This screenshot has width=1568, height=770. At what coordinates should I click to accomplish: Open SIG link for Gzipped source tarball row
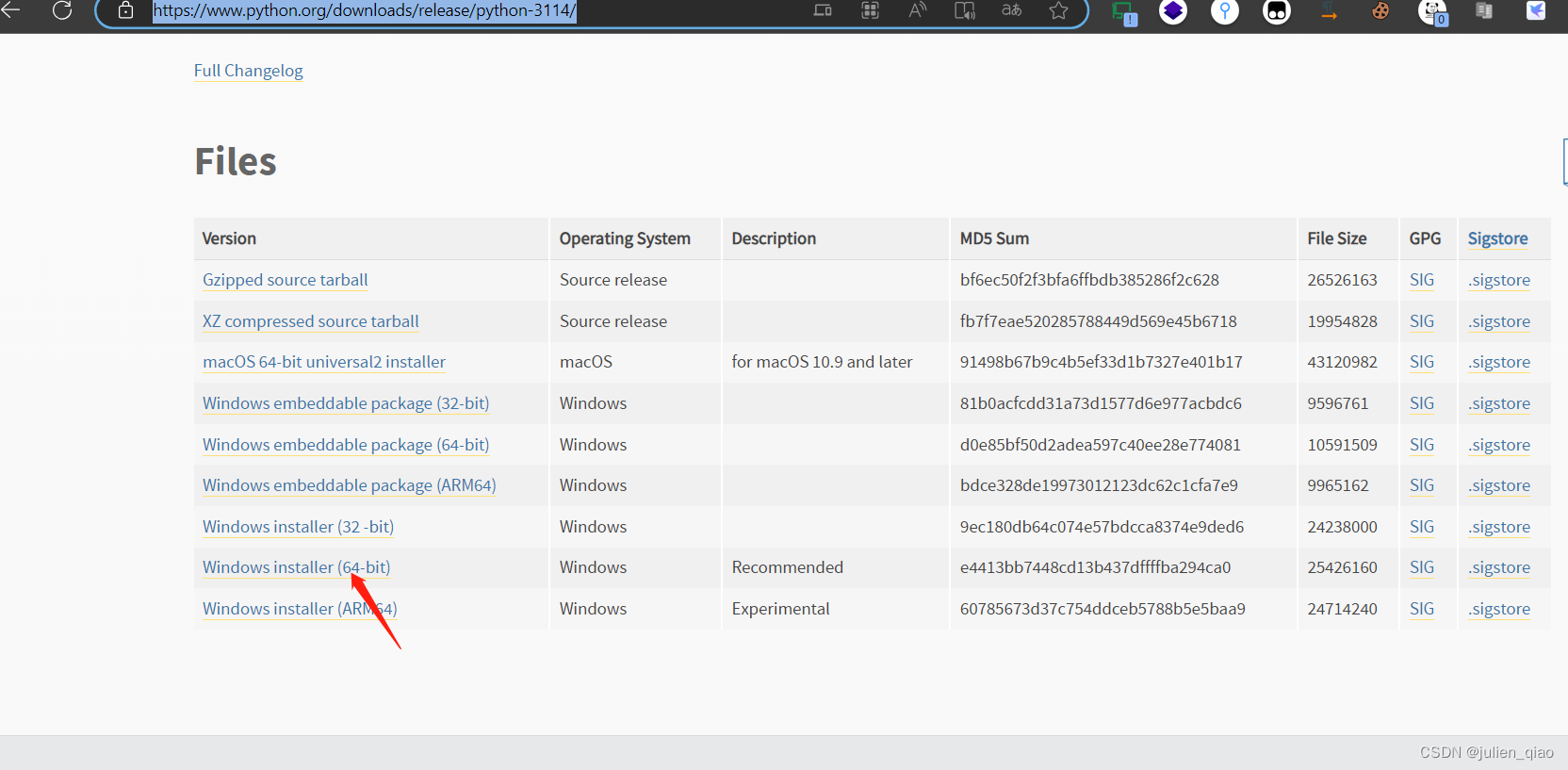[x=1422, y=280]
